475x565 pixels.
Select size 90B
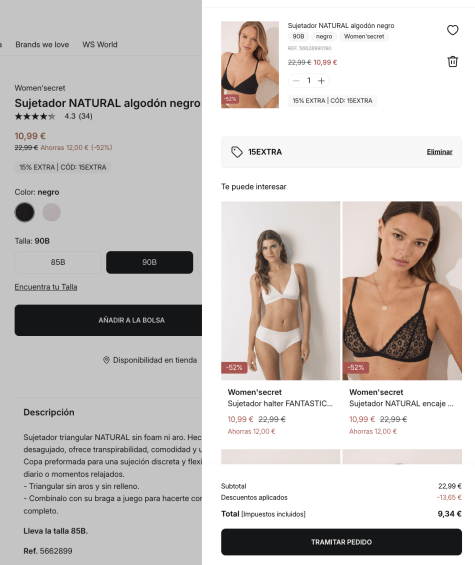click(150, 262)
